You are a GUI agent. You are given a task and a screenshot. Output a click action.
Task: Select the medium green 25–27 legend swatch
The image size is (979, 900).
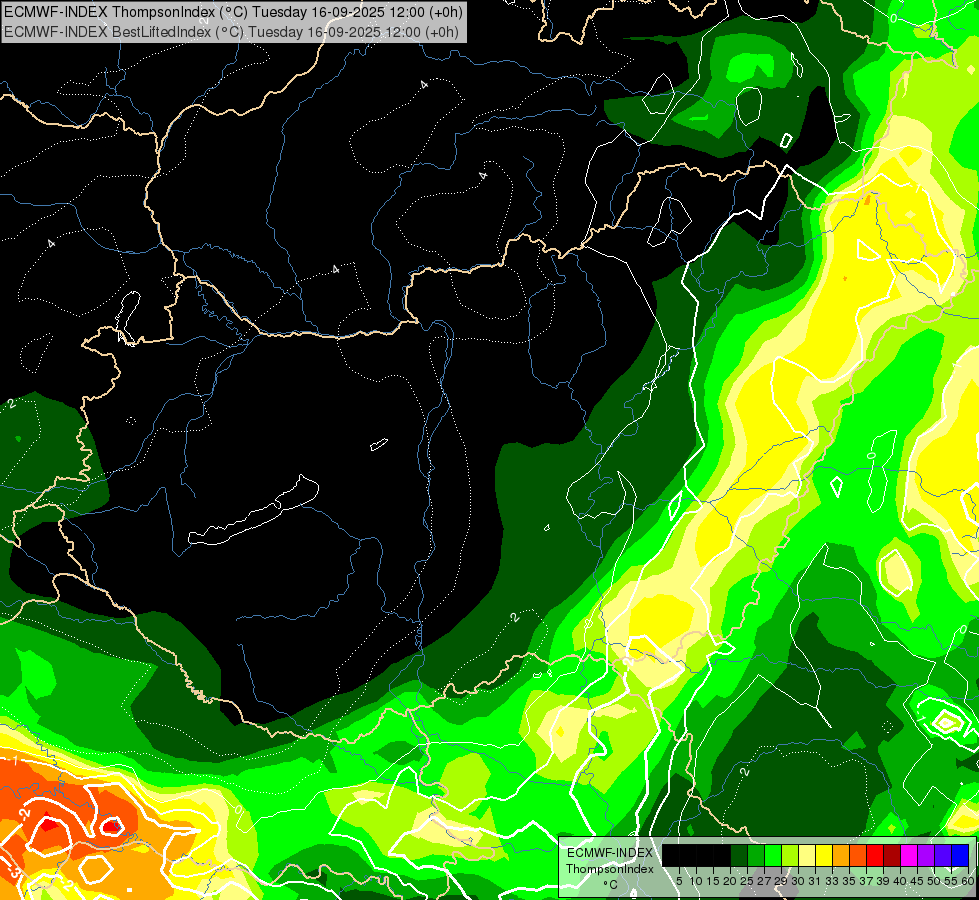(x=756, y=855)
